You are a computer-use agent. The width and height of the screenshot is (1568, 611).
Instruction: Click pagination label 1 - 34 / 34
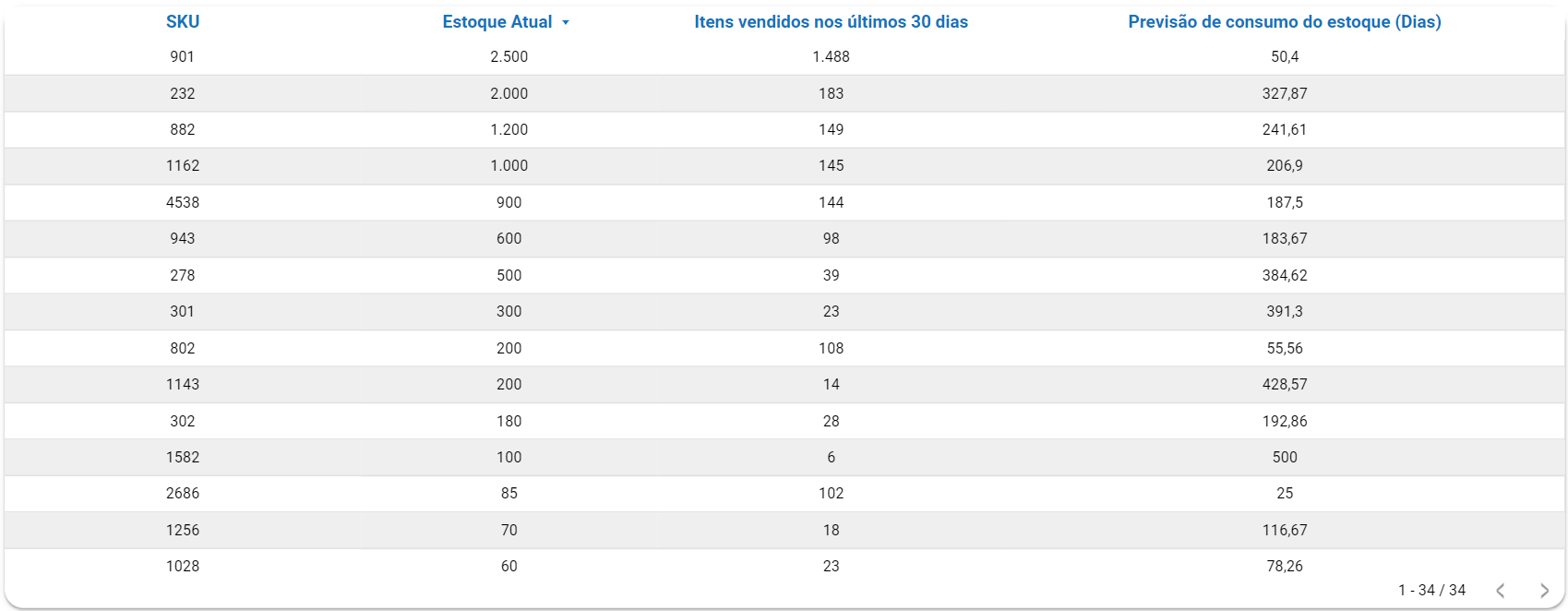tap(1431, 591)
